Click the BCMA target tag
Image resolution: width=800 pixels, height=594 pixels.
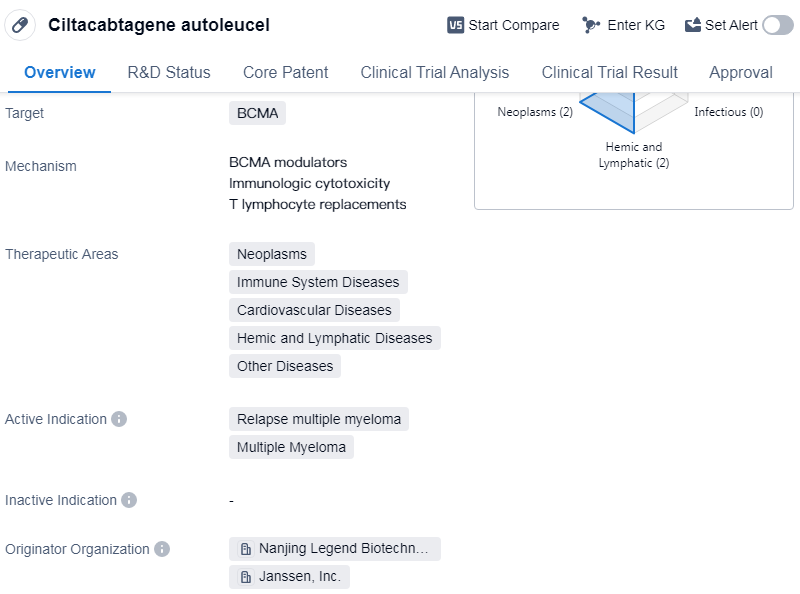(257, 113)
